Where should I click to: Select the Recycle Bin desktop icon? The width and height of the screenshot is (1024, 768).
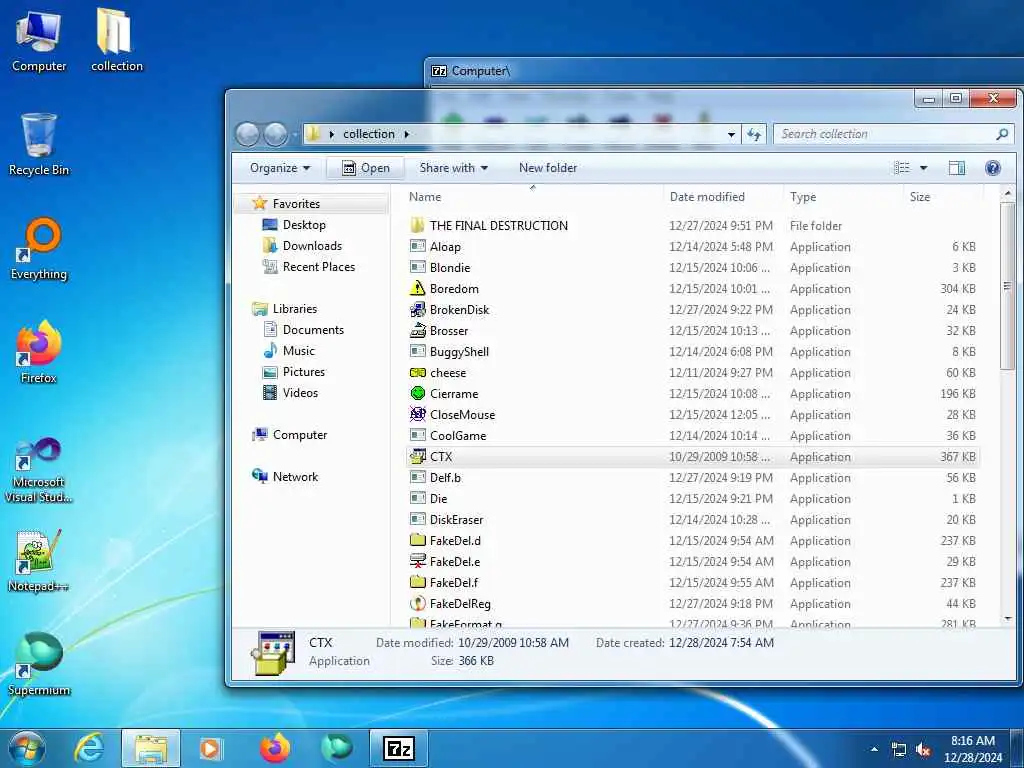point(39,144)
